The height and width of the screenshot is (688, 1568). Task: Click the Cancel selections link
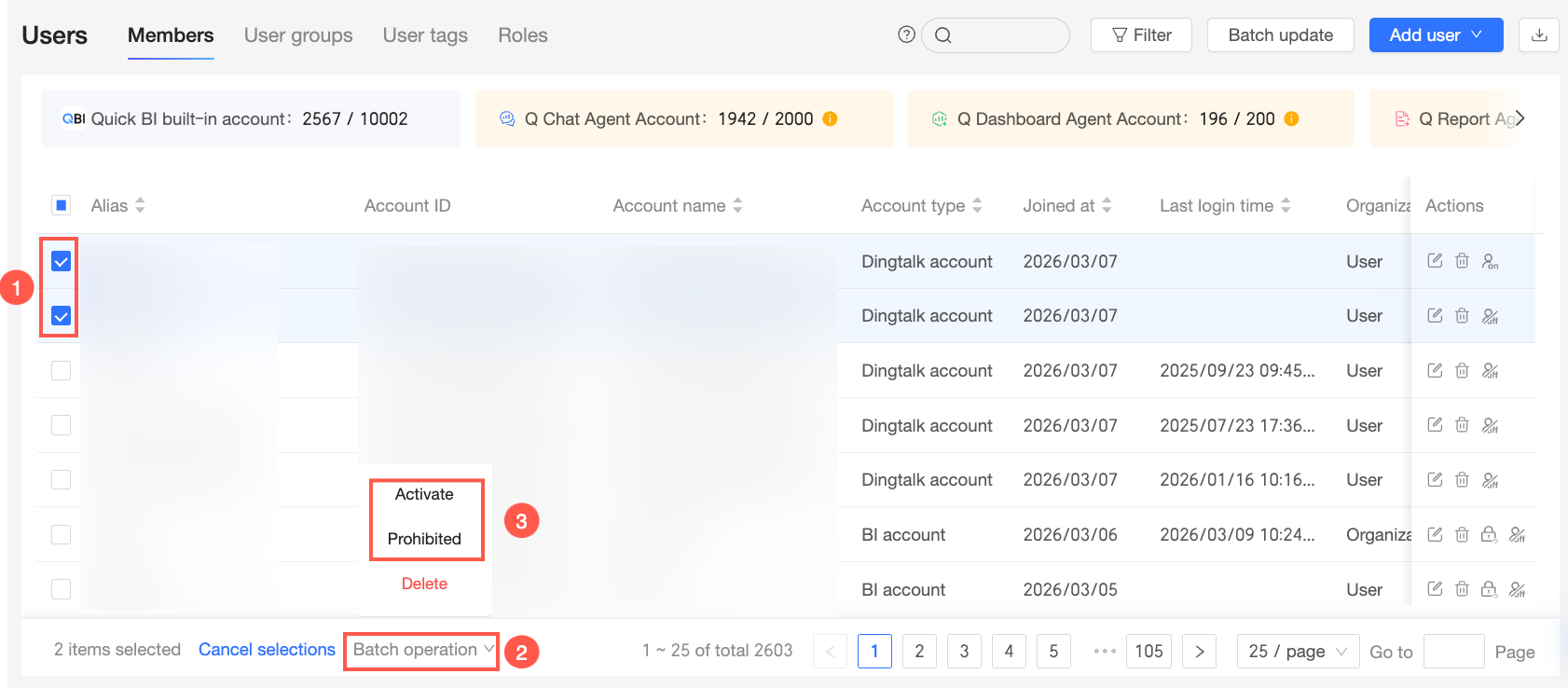tap(267, 650)
